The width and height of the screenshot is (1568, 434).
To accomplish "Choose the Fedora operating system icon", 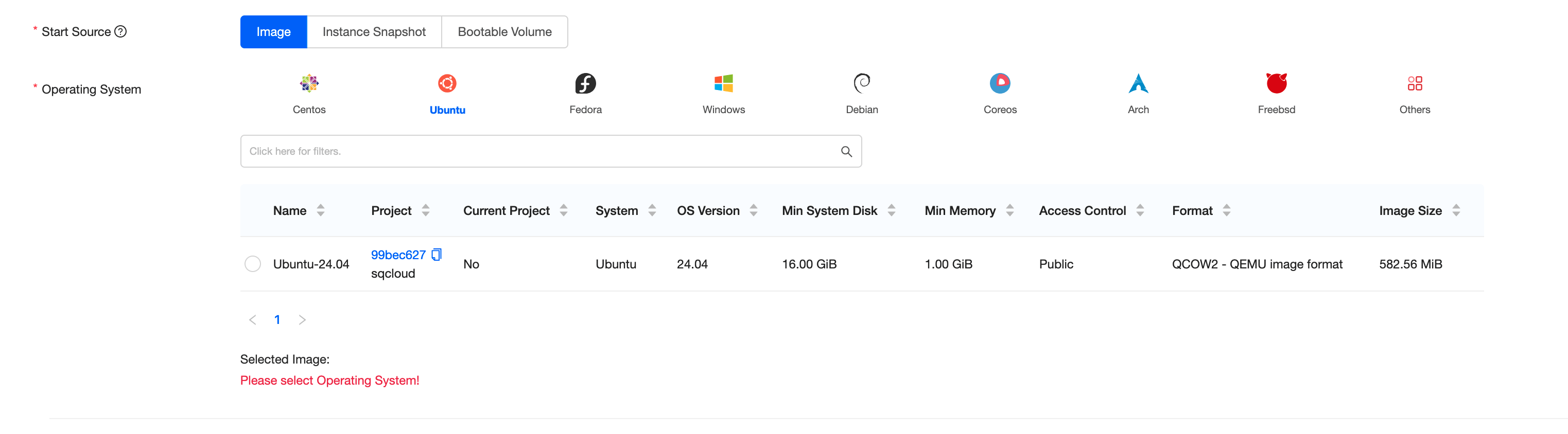I will [585, 83].
